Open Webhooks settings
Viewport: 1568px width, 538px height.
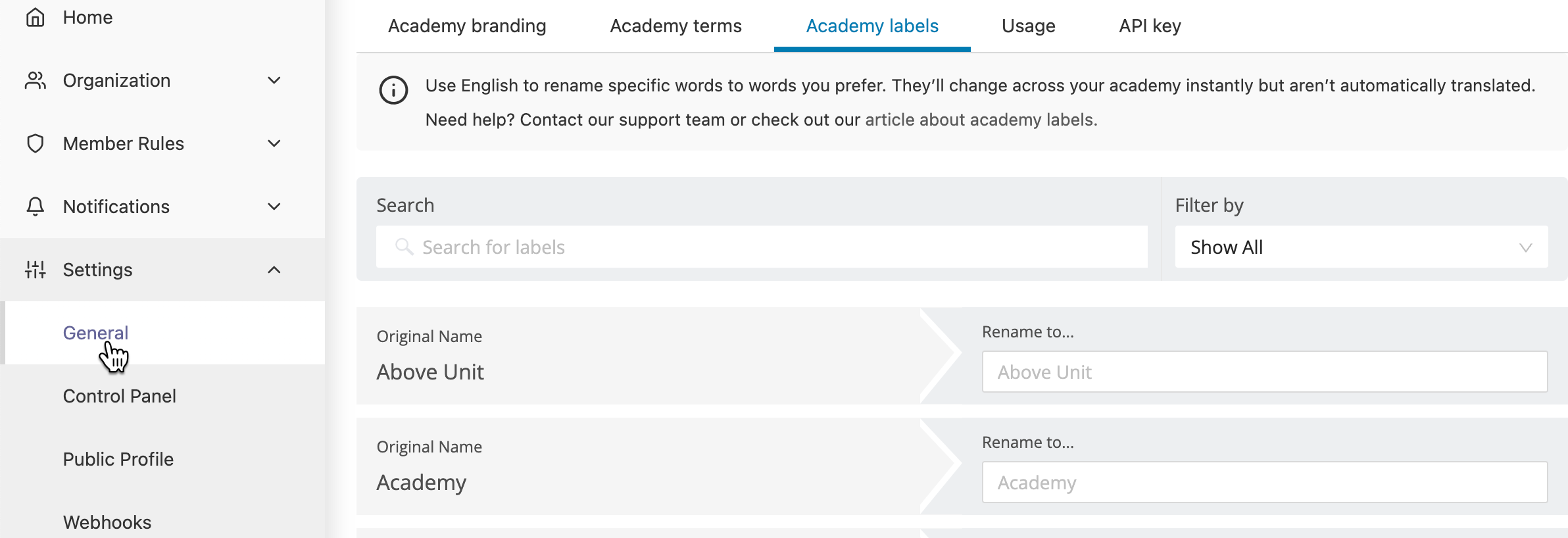pos(106,522)
